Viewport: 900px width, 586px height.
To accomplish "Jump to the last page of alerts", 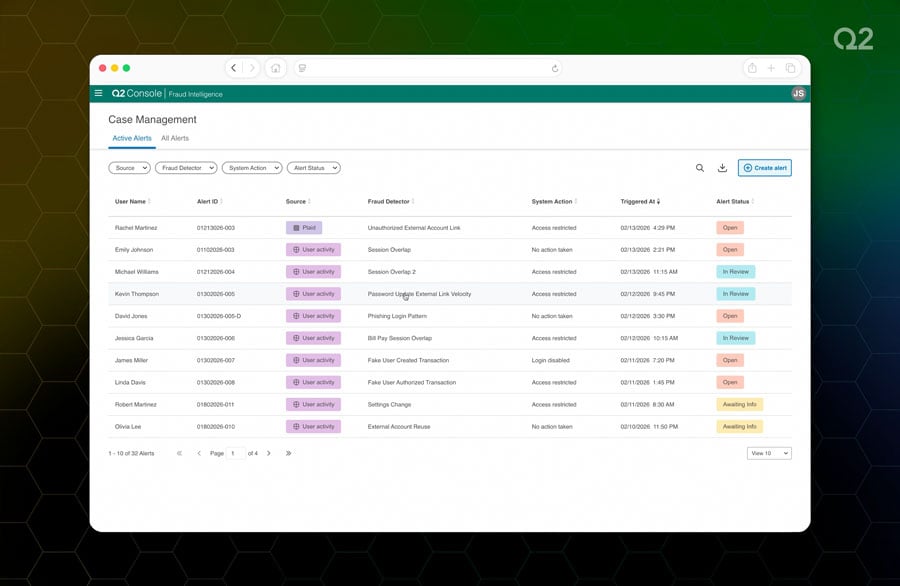I will (x=289, y=453).
